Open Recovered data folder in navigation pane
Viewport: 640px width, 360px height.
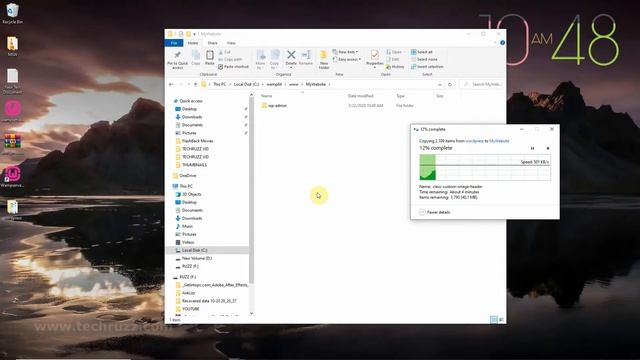pos(209,301)
